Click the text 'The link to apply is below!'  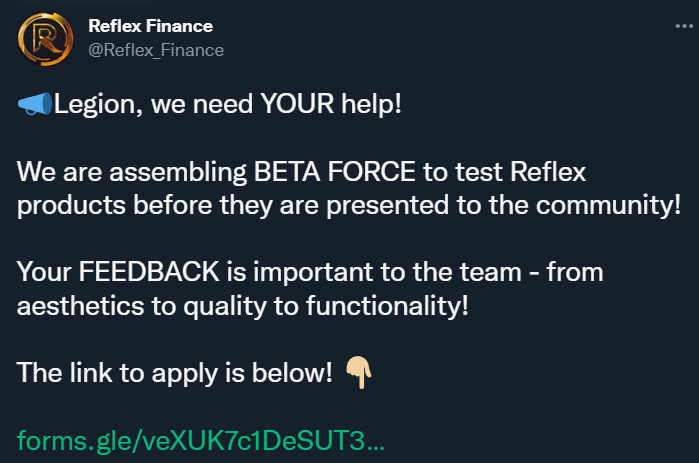click(174, 373)
